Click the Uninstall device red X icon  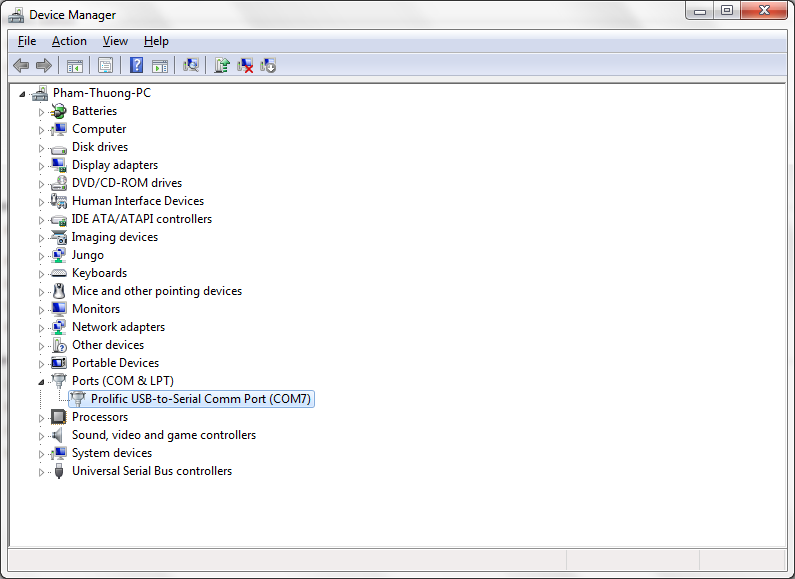click(245, 65)
